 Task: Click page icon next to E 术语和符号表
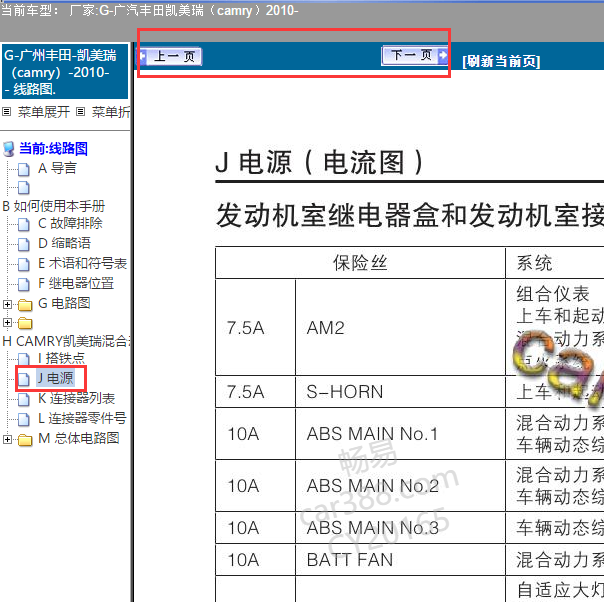click(23, 264)
